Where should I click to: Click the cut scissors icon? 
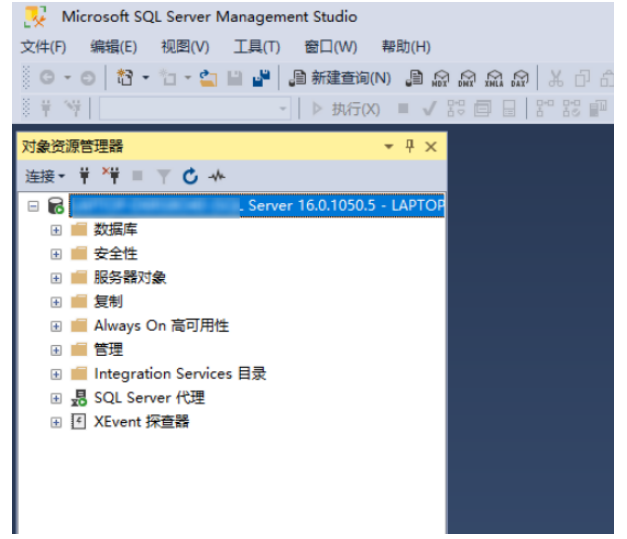tap(555, 78)
